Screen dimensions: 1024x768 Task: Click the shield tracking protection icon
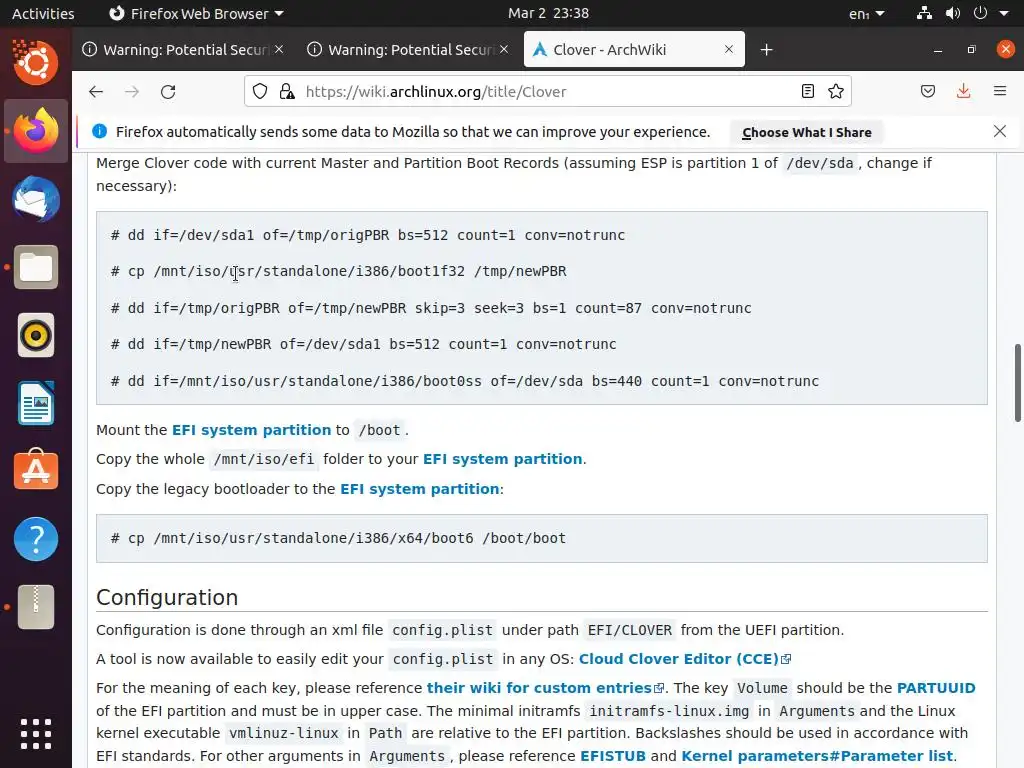tap(260, 91)
